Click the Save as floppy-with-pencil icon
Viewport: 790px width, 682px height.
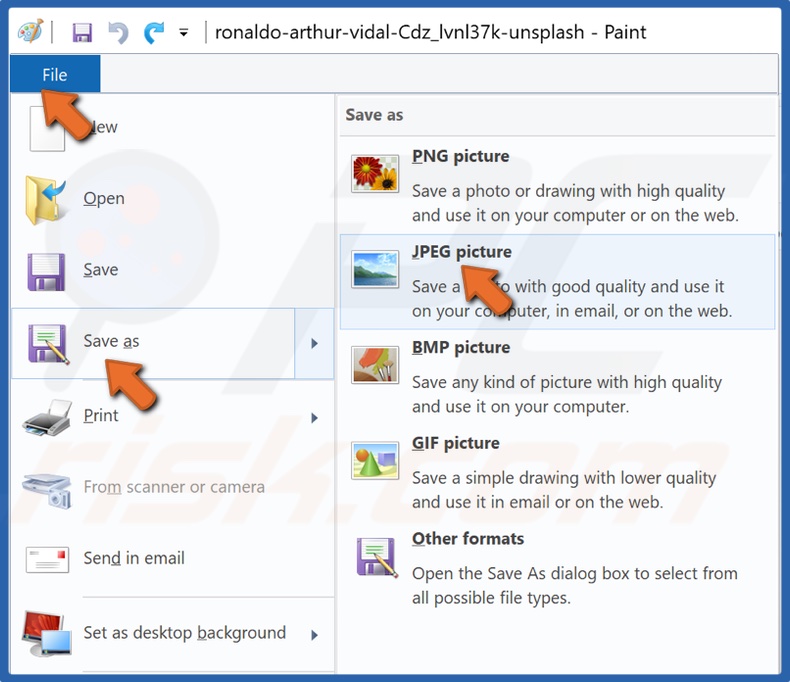pyautogui.click(x=48, y=345)
